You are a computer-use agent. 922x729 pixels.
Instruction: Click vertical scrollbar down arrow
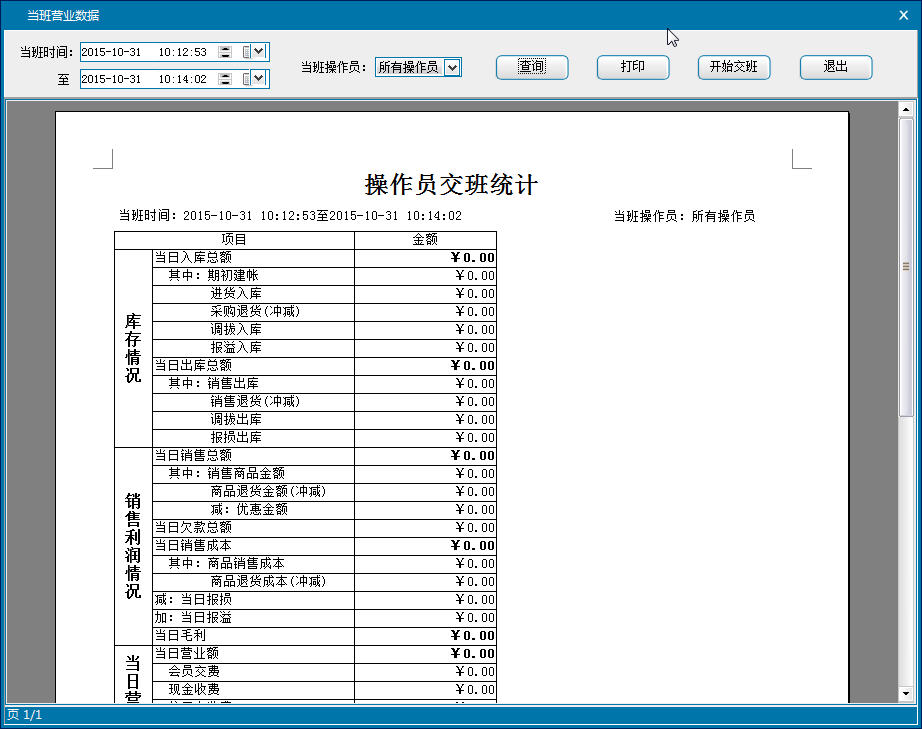[906, 694]
